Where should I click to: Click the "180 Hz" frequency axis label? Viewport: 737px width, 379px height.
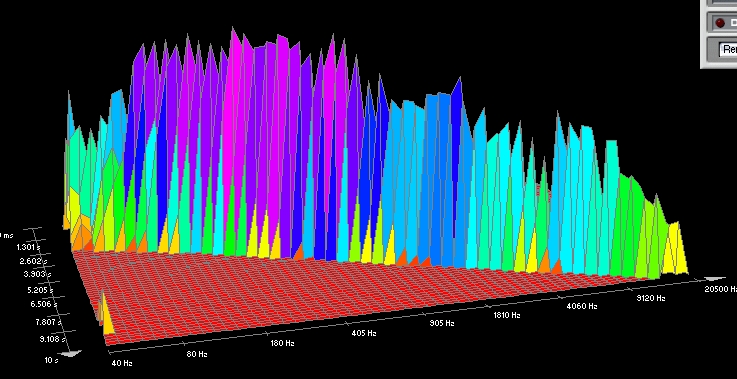282,343
